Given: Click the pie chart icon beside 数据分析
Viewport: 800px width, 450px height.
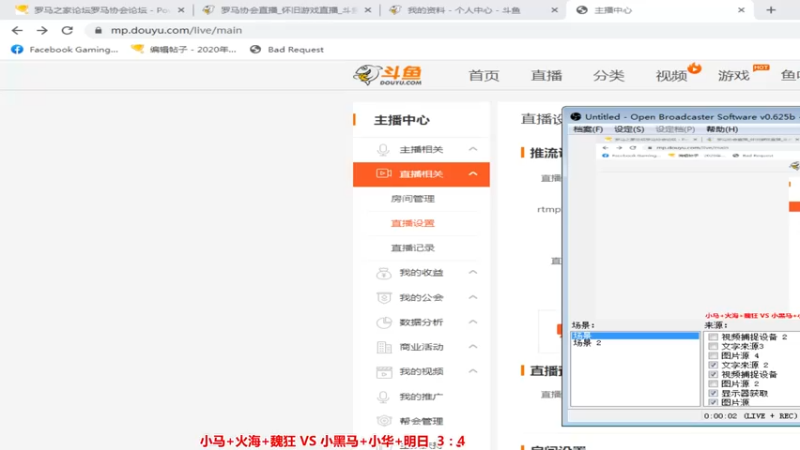Looking at the screenshot, I should [384, 322].
